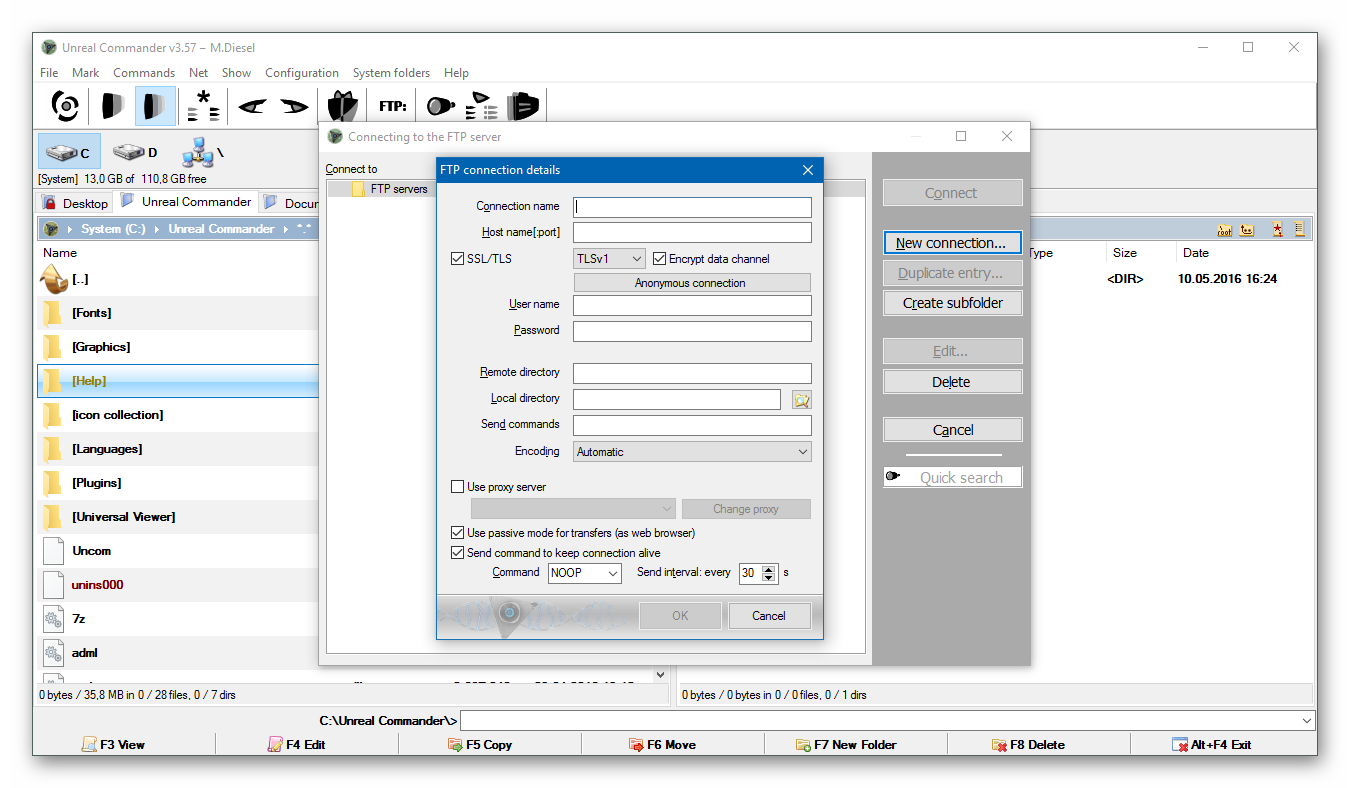Click the Anonymous connection button
1350x788 pixels.
point(692,283)
